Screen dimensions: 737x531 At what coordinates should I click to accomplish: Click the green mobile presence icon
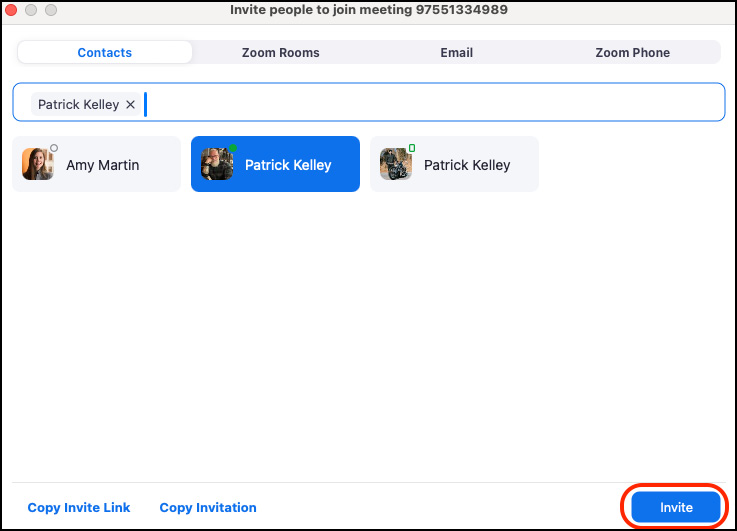[412, 148]
